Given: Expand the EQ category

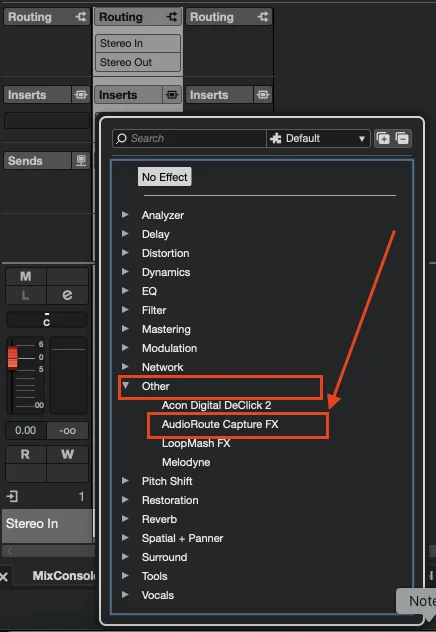Looking at the screenshot, I should [x=125, y=290].
